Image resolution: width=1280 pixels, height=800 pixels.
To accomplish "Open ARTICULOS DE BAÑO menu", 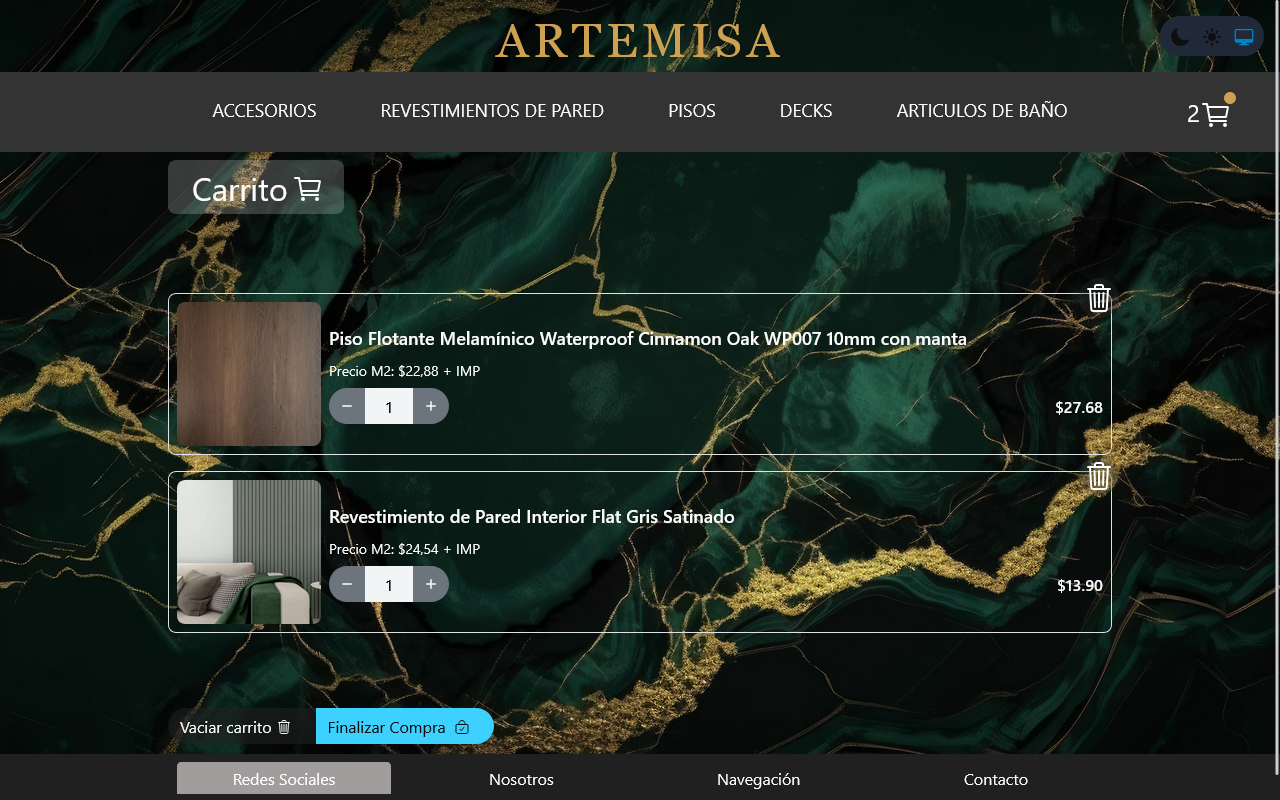I will coord(982,111).
